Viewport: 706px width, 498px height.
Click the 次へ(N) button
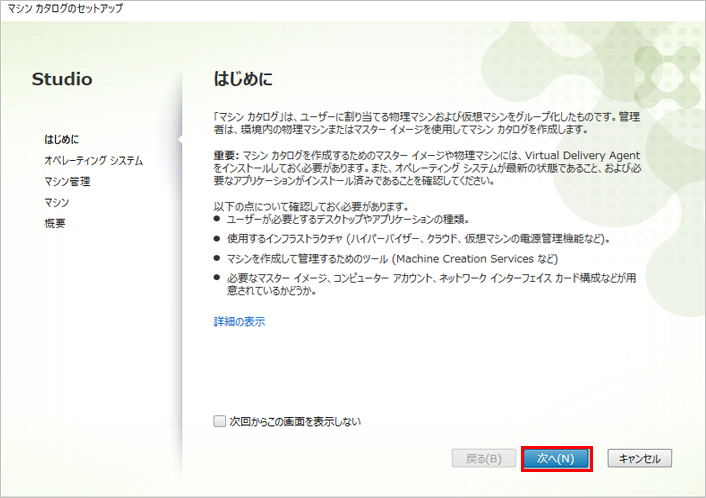click(555, 459)
